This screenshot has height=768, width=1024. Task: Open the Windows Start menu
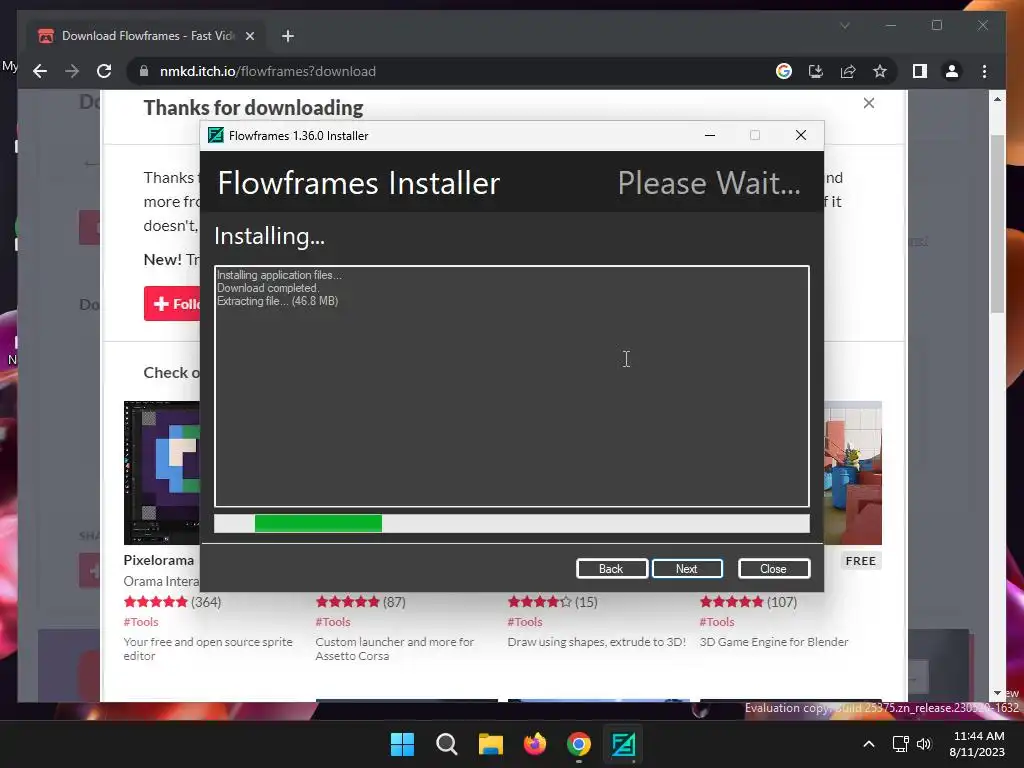[402, 744]
